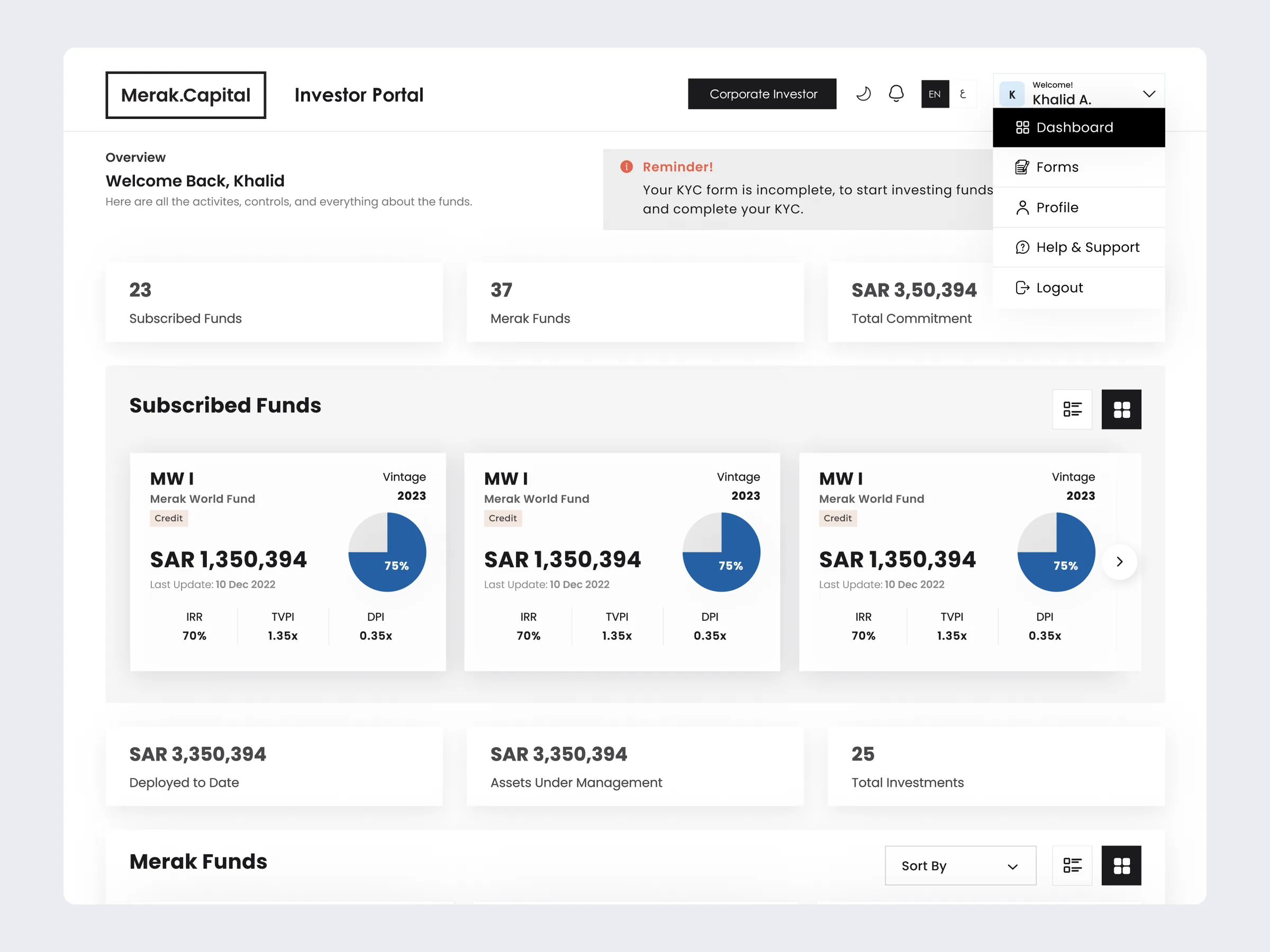Viewport: 1270px width, 952px height.
Task: Click Welcome Back, Khalid heading
Action: pos(195,181)
